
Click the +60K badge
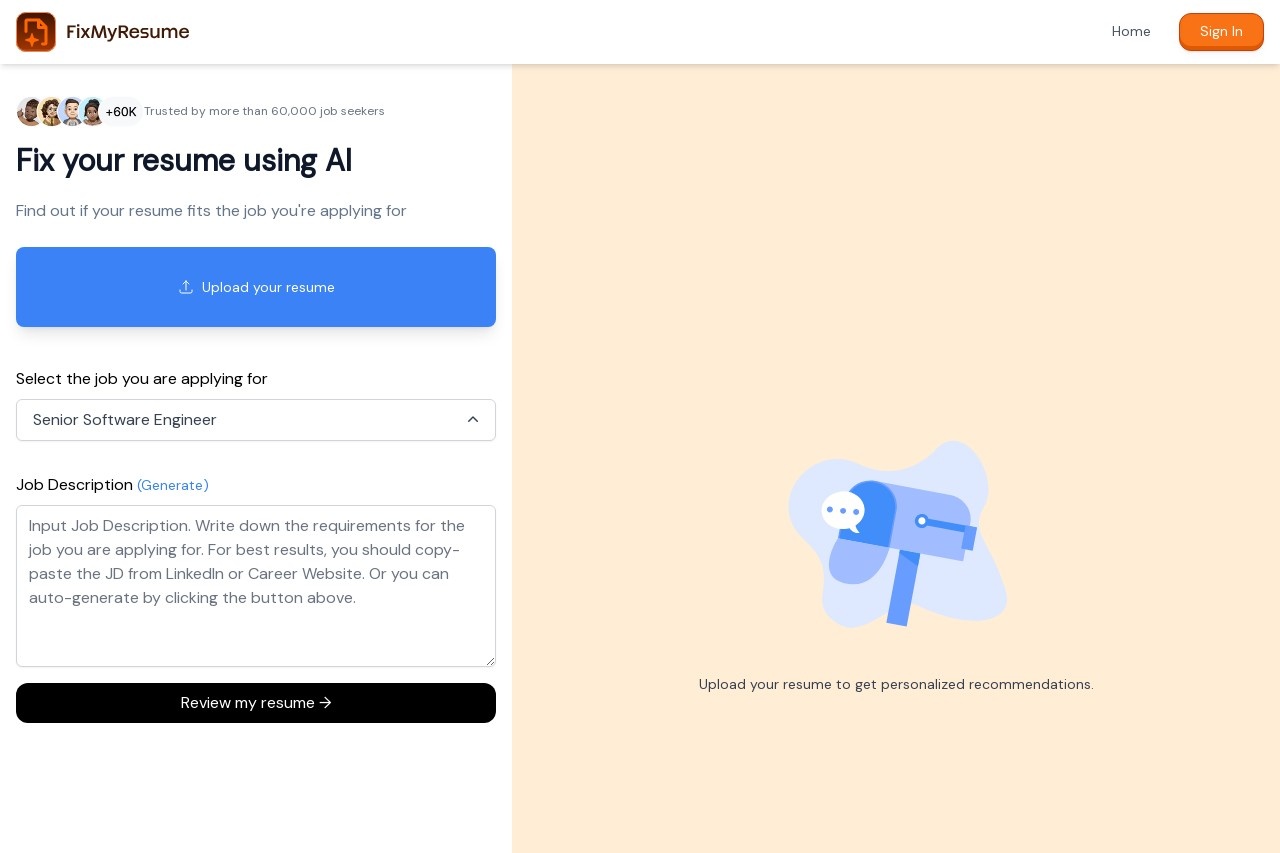(x=121, y=112)
